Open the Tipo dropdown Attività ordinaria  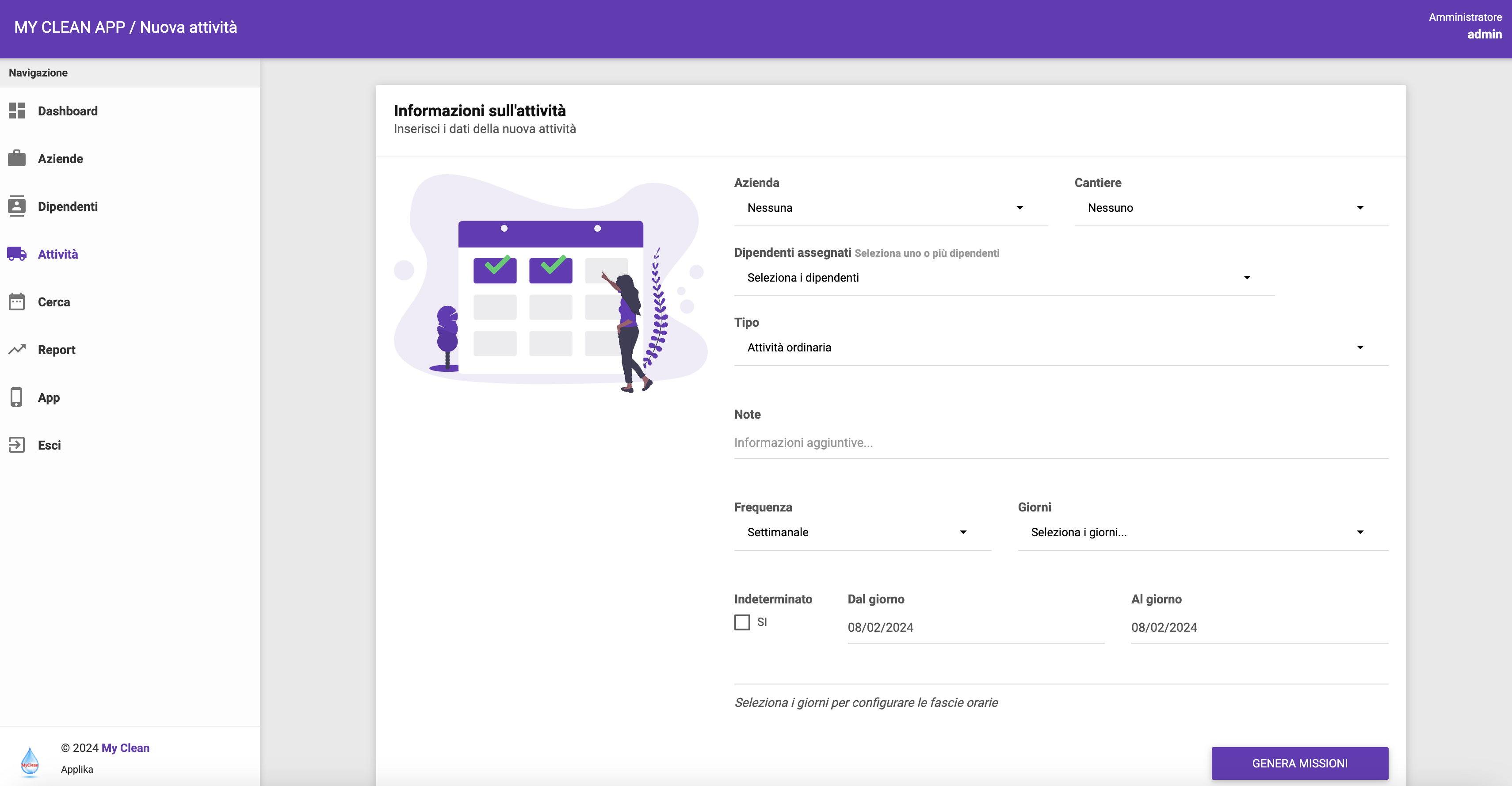coord(1061,347)
